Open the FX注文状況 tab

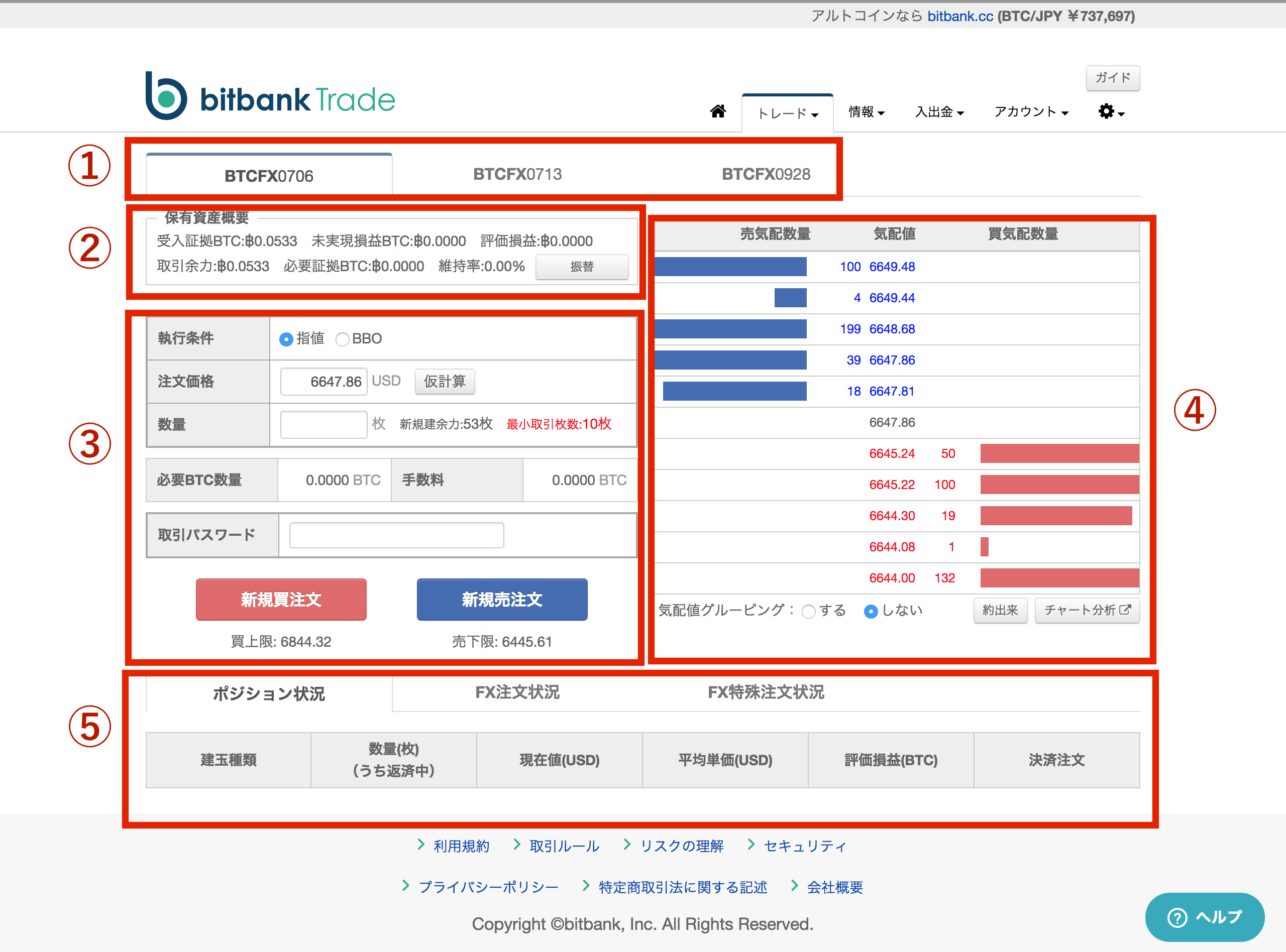[x=517, y=692]
